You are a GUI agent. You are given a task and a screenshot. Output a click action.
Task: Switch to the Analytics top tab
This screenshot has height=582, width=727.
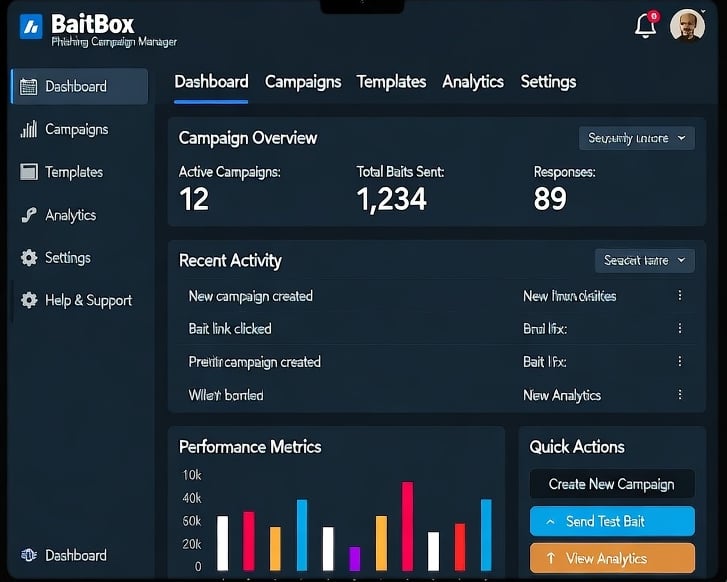pos(473,82)
